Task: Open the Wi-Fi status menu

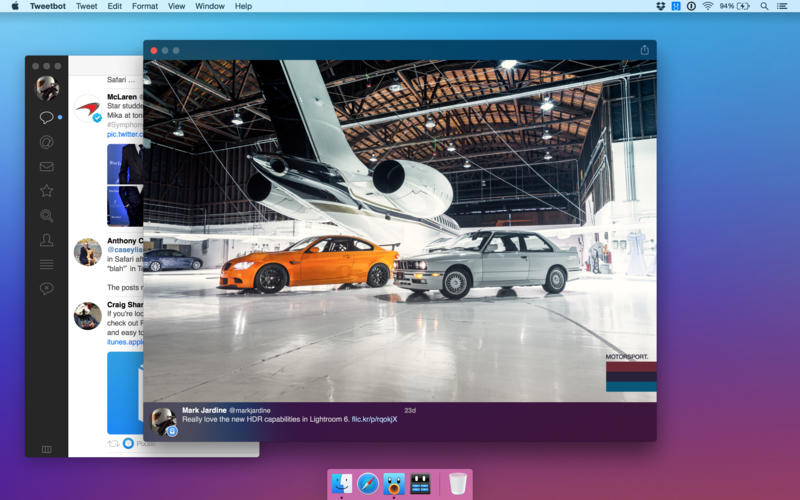Action: coord(707,6)
